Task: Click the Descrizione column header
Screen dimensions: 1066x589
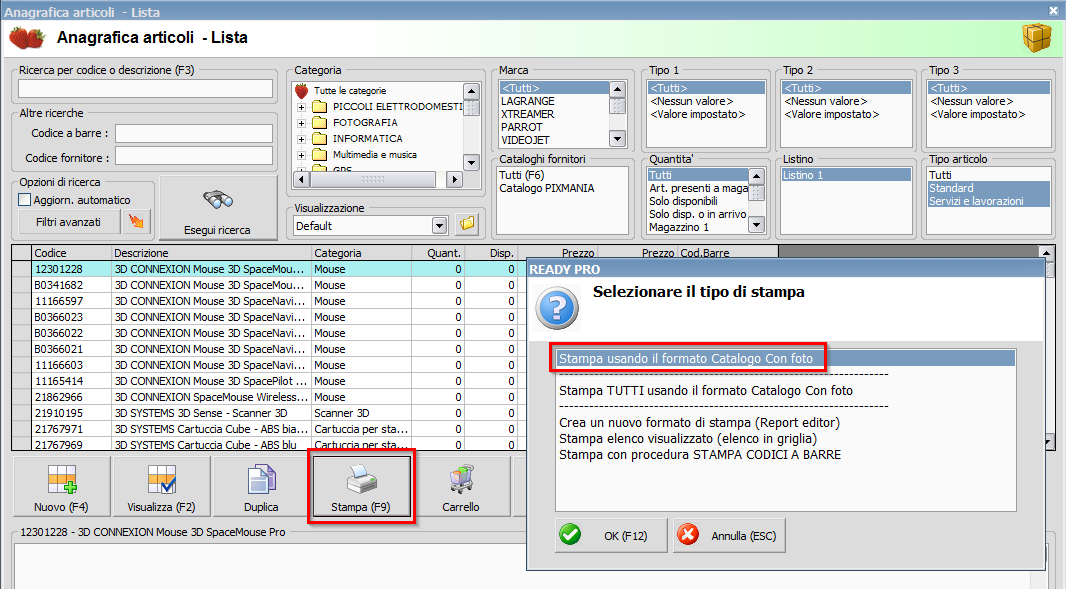Action: coord(212,253)
